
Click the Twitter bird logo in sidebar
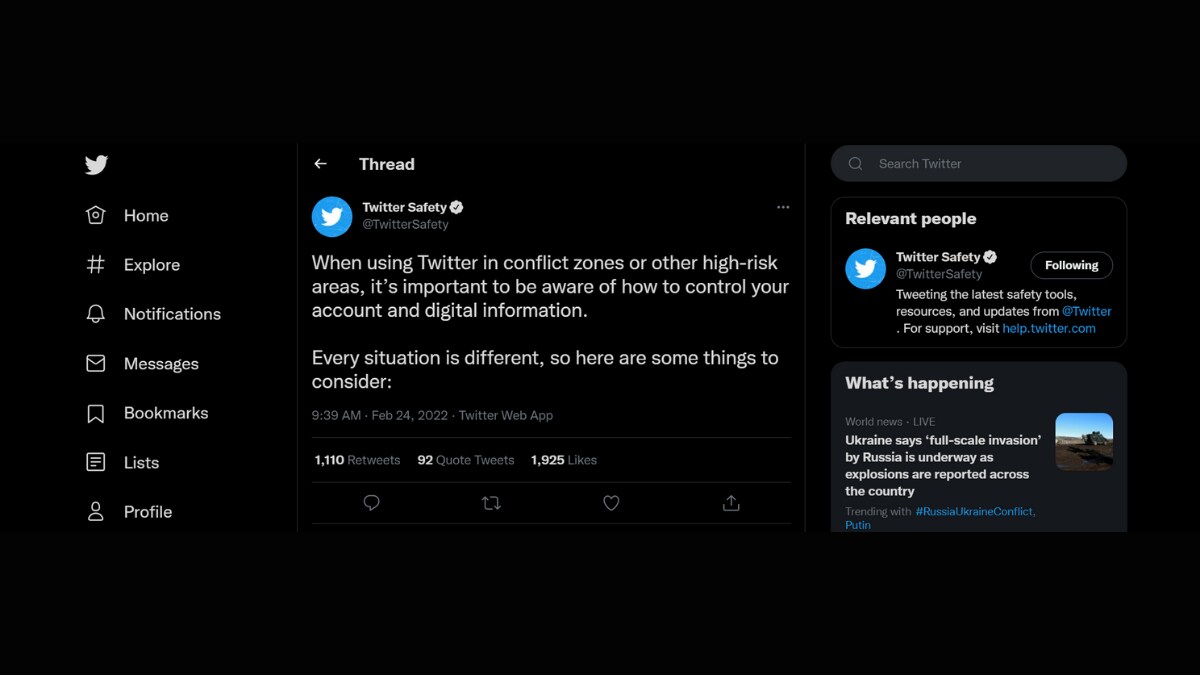[x=96, y=165]
